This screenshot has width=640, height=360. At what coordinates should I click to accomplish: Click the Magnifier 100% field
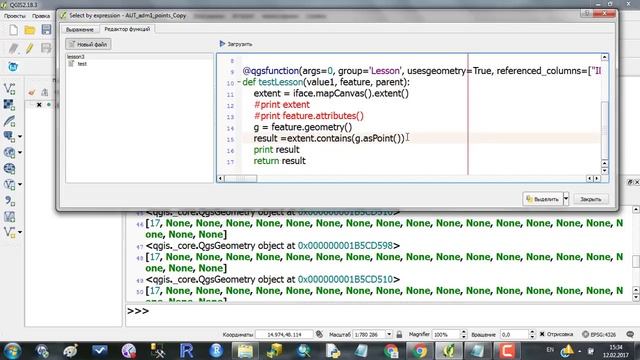coord(446,334)
